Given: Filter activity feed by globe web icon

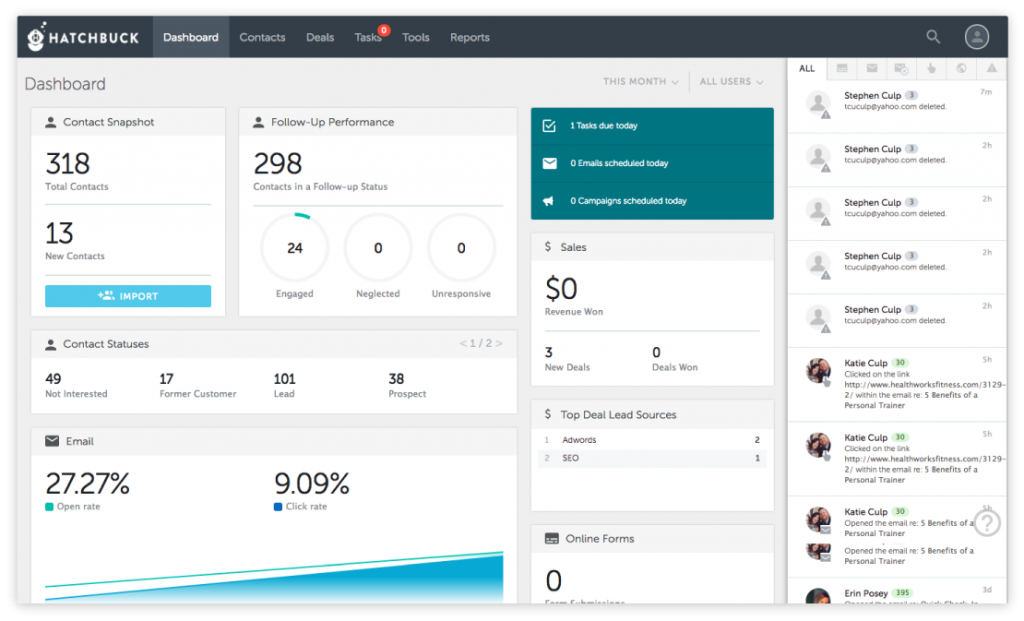Looking at the screenshot, I should click(961, 69).
